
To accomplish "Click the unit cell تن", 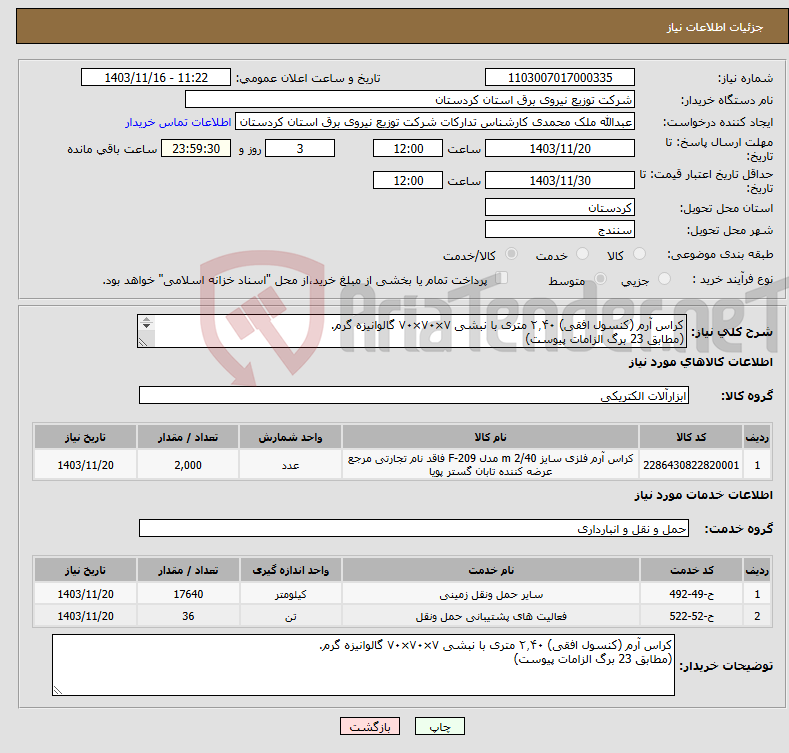I will tap(290, 616).
